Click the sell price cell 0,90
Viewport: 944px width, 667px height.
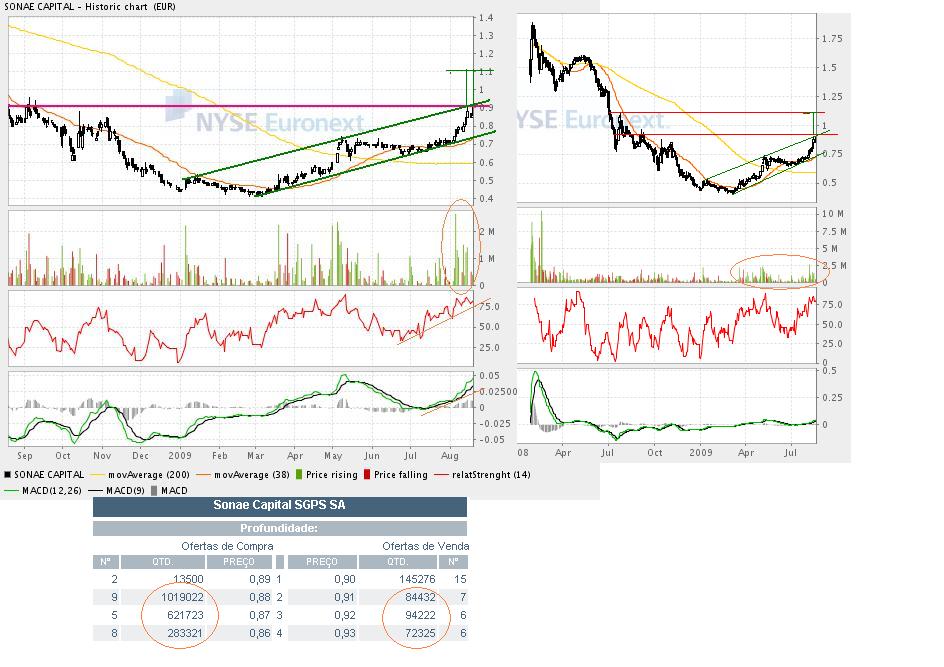[345, 579]
